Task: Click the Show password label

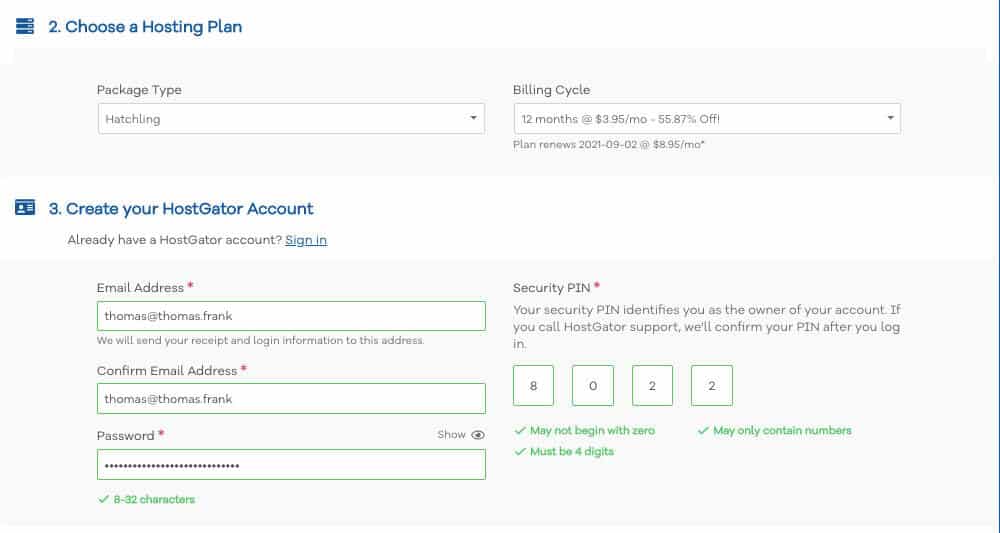Action: 451,435
